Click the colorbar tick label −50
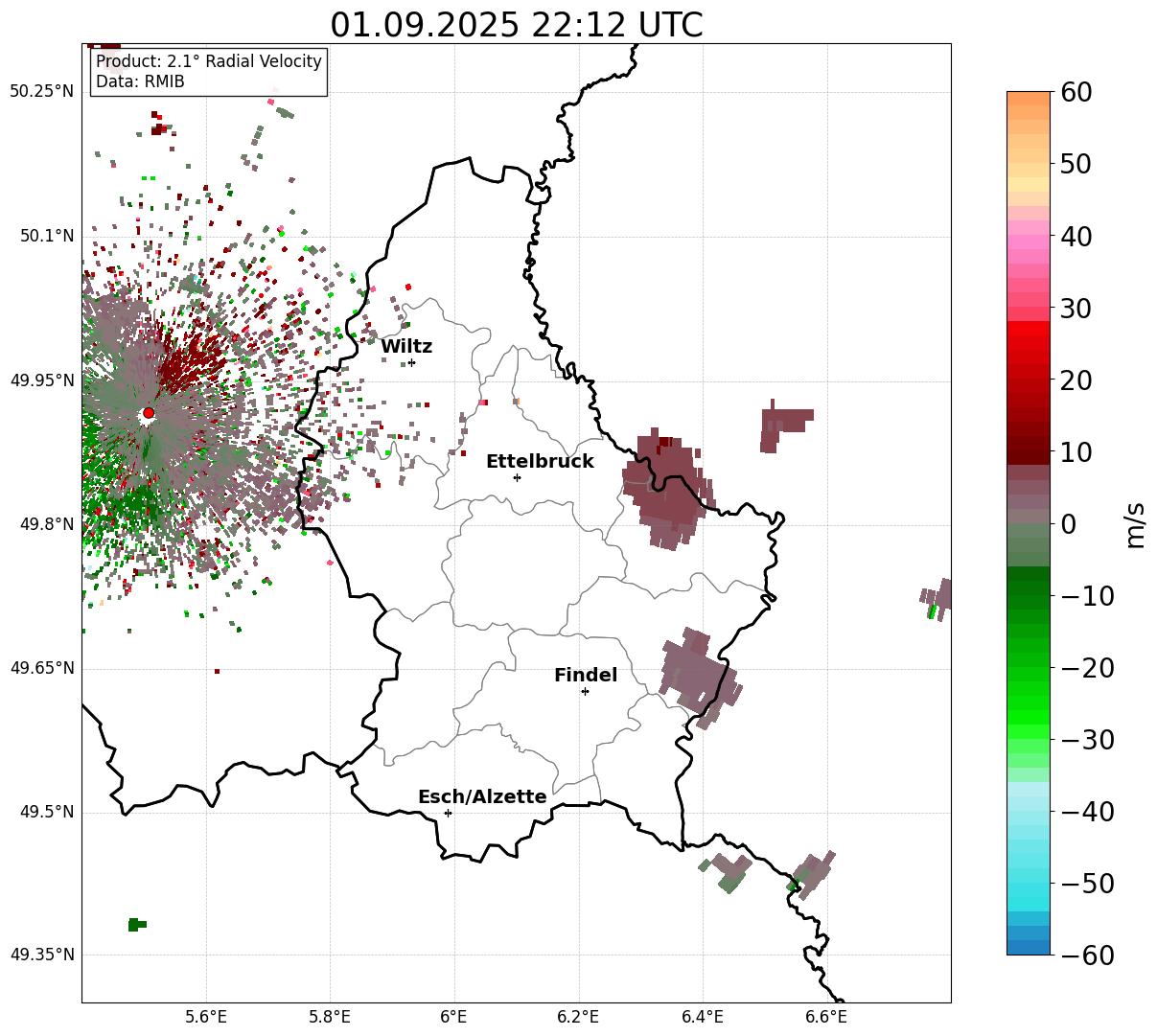1157x1036 pixels. [1087, 884]
